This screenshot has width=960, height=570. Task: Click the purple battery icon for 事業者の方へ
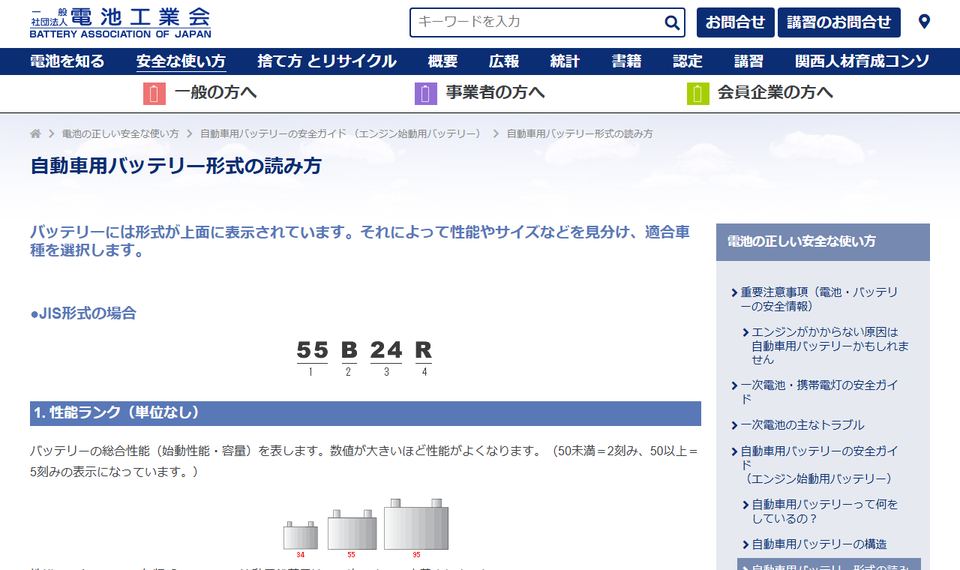pyautogui.click(x=426, y=94)
